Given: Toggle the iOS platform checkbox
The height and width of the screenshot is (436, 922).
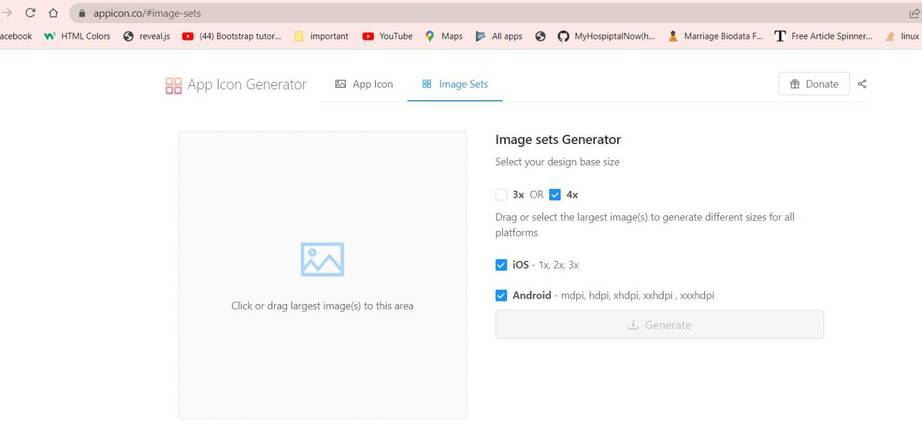Looking at the screenshot, I should 501,265.
